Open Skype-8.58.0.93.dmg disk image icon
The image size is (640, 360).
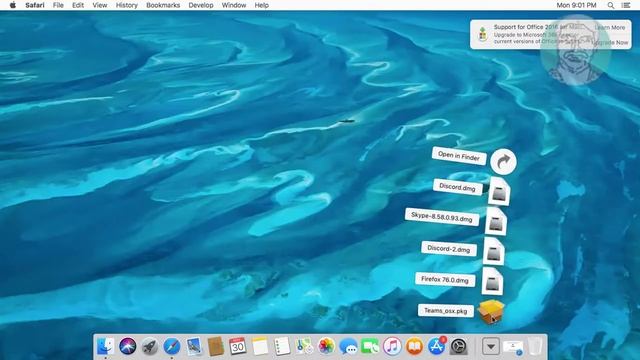(496, 222)
